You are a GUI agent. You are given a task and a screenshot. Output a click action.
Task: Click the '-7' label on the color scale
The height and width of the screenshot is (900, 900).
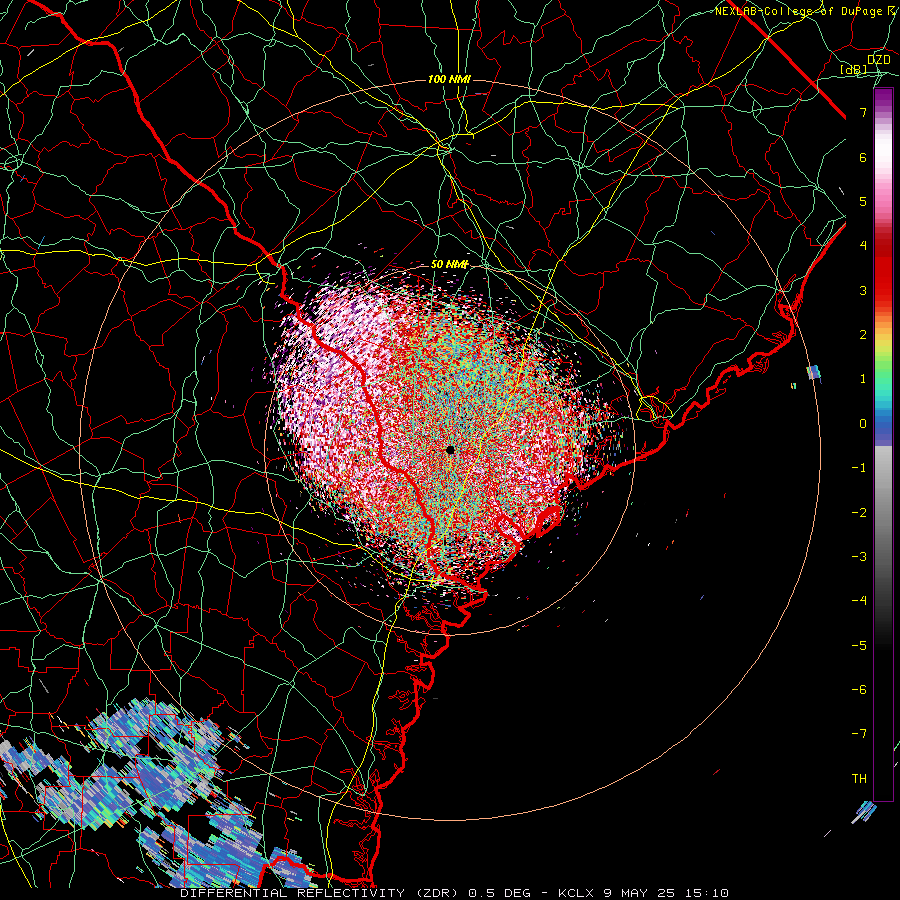859,734
